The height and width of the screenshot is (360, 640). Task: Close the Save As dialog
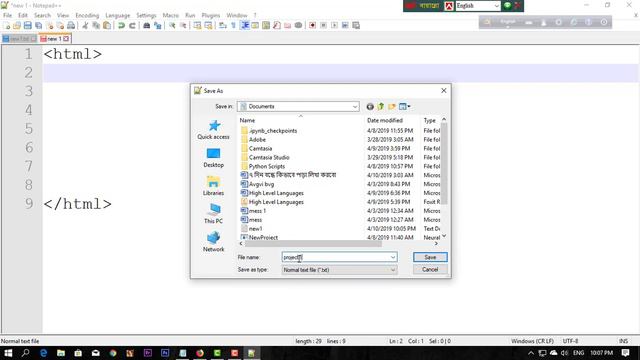coord(444,91)
